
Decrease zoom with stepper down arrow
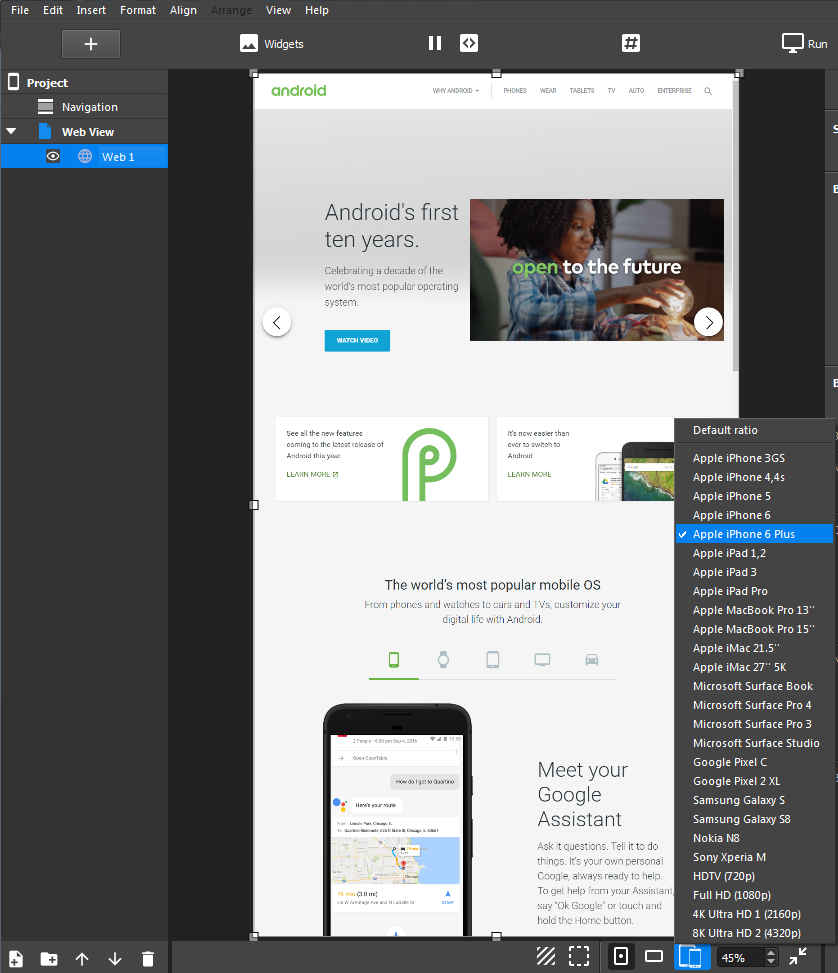tap(771, 962)
